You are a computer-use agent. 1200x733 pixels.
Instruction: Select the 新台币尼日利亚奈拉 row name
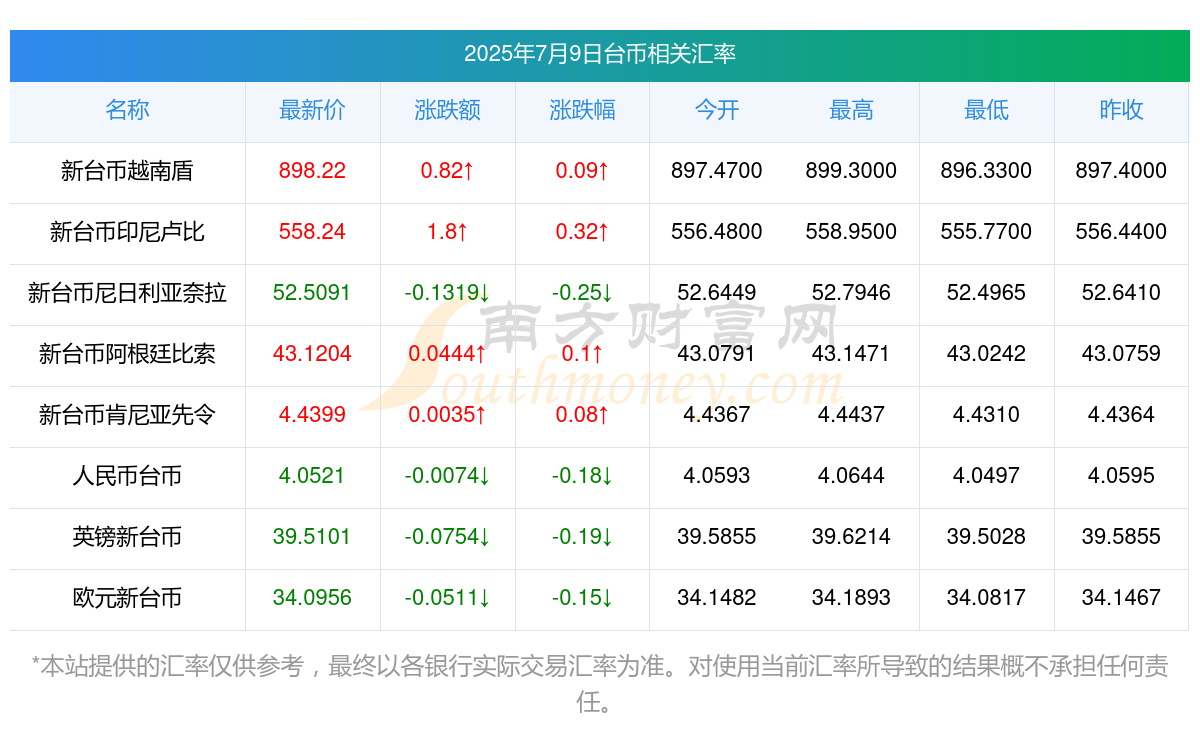click(x=127, y=293)
